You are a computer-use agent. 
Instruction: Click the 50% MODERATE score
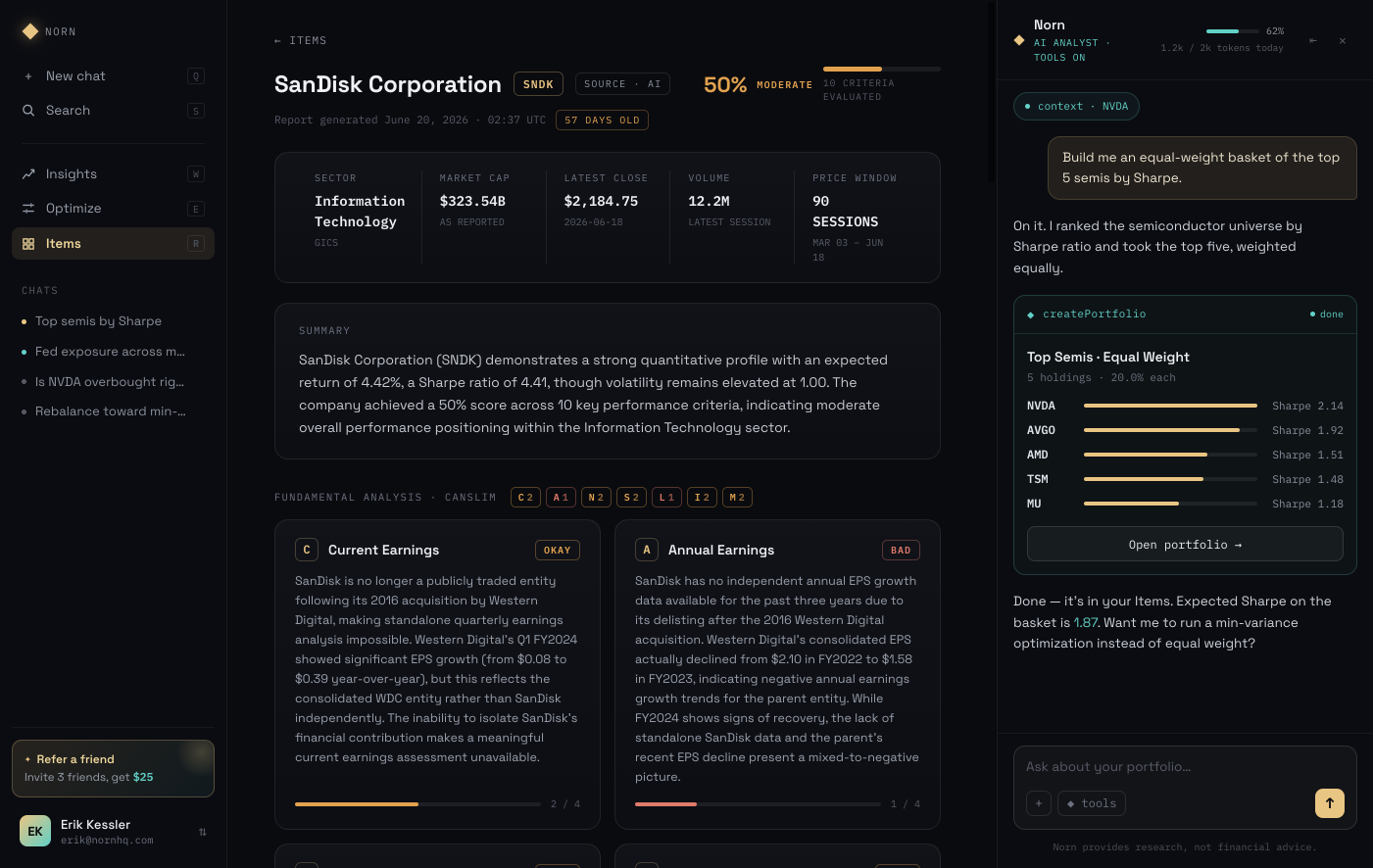(758, 85)
